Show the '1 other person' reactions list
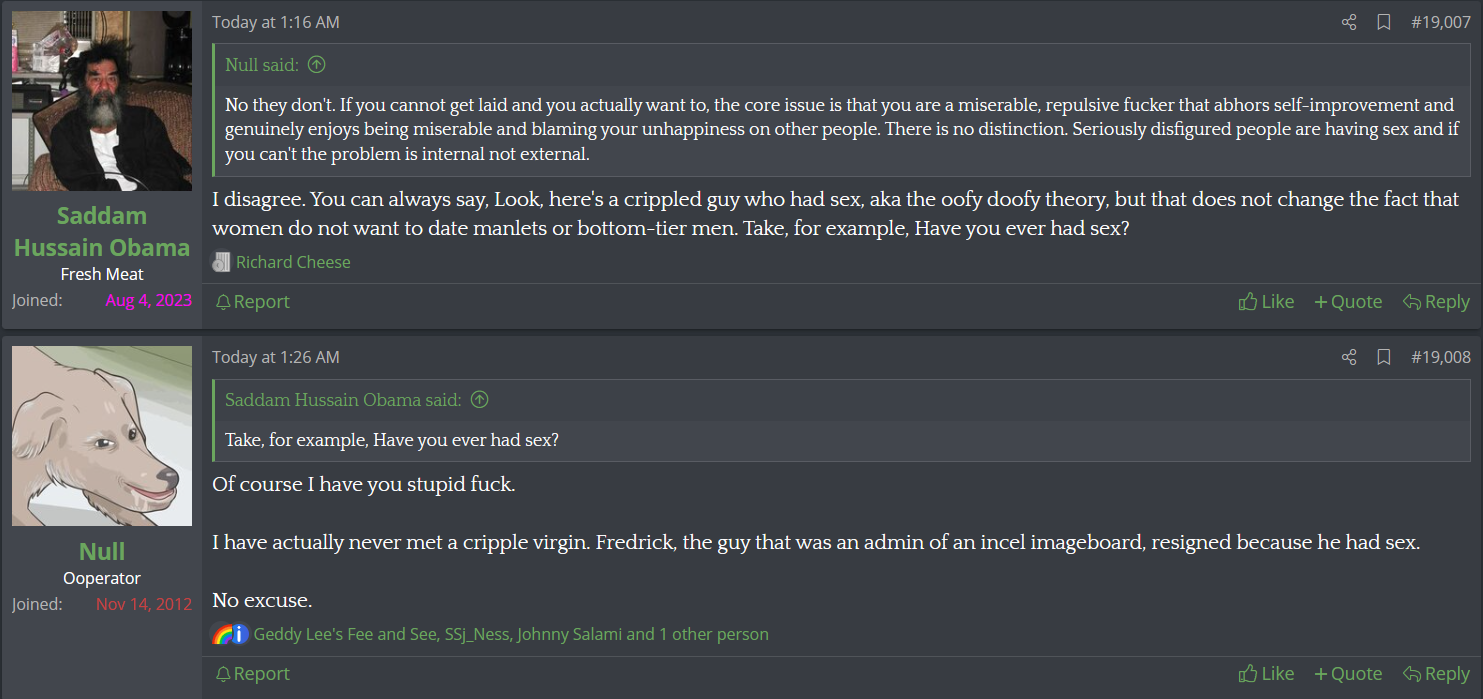1483x699 pixels. point(714,634)
